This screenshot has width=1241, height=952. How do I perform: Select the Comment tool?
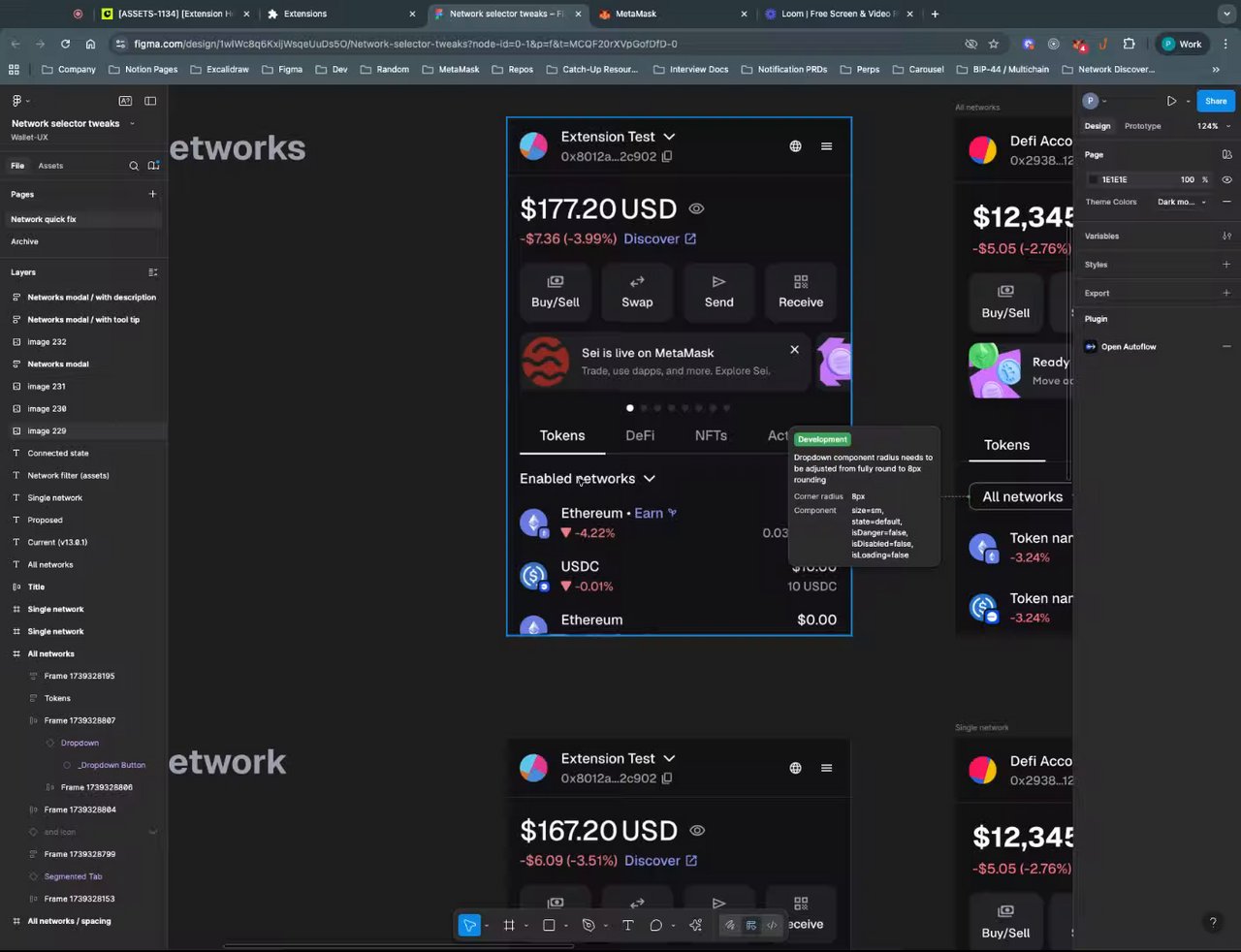655,925
